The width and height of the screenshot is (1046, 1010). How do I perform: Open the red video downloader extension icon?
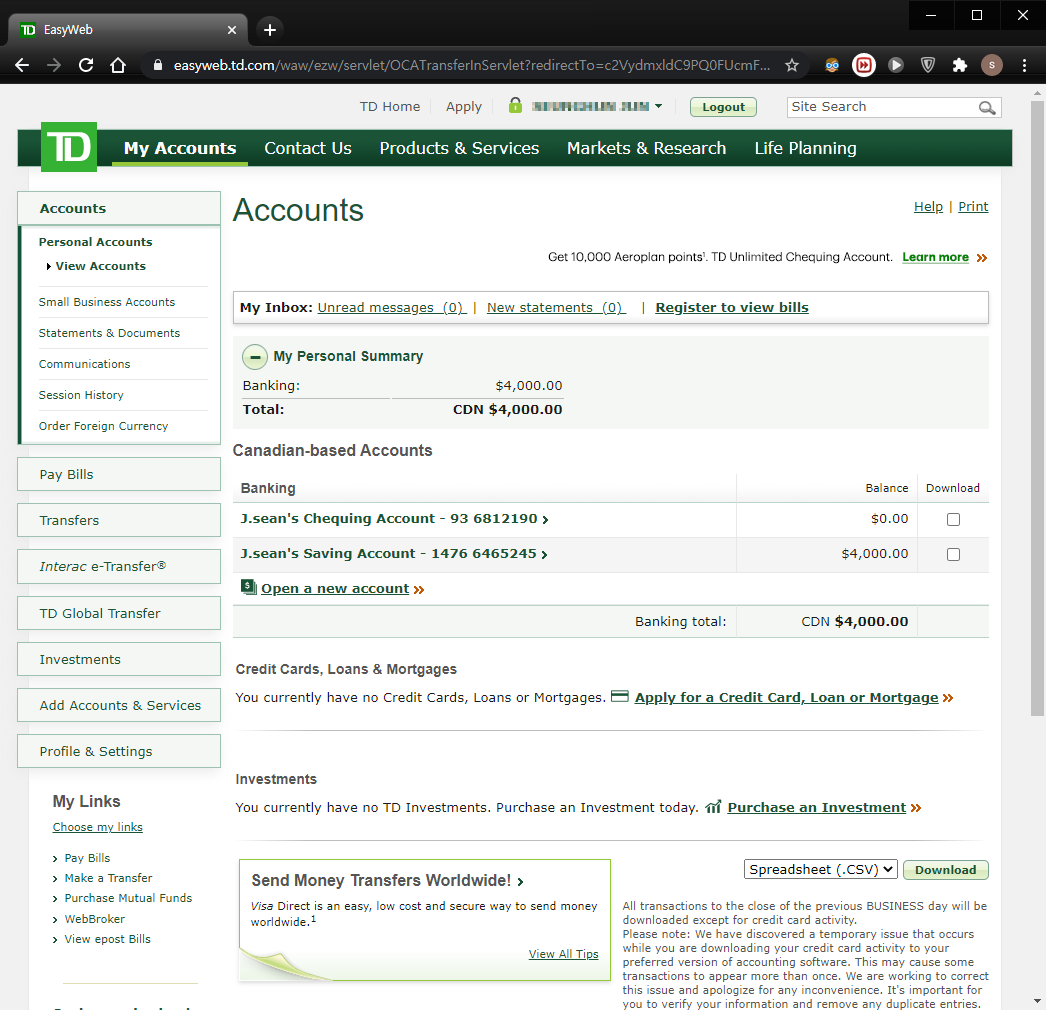864,65
